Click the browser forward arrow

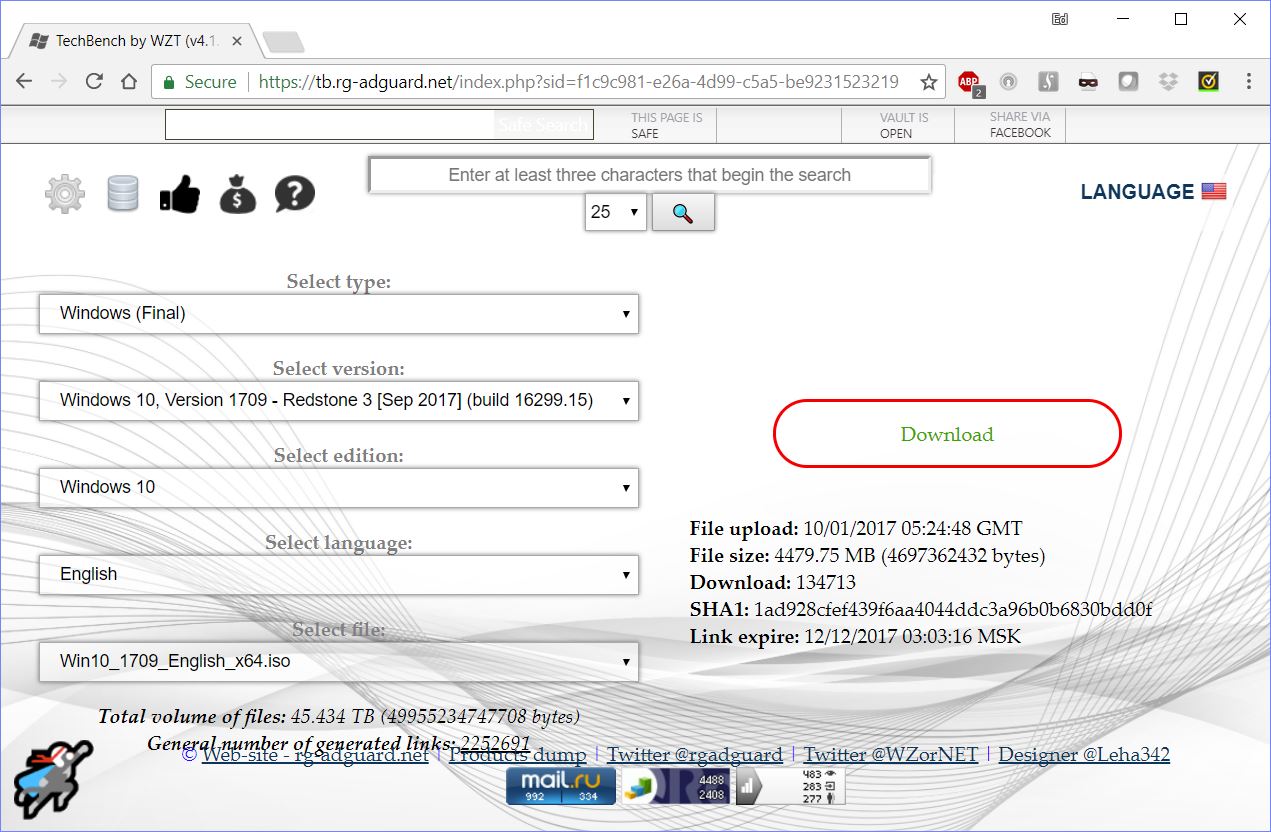[x=59, y=82]
